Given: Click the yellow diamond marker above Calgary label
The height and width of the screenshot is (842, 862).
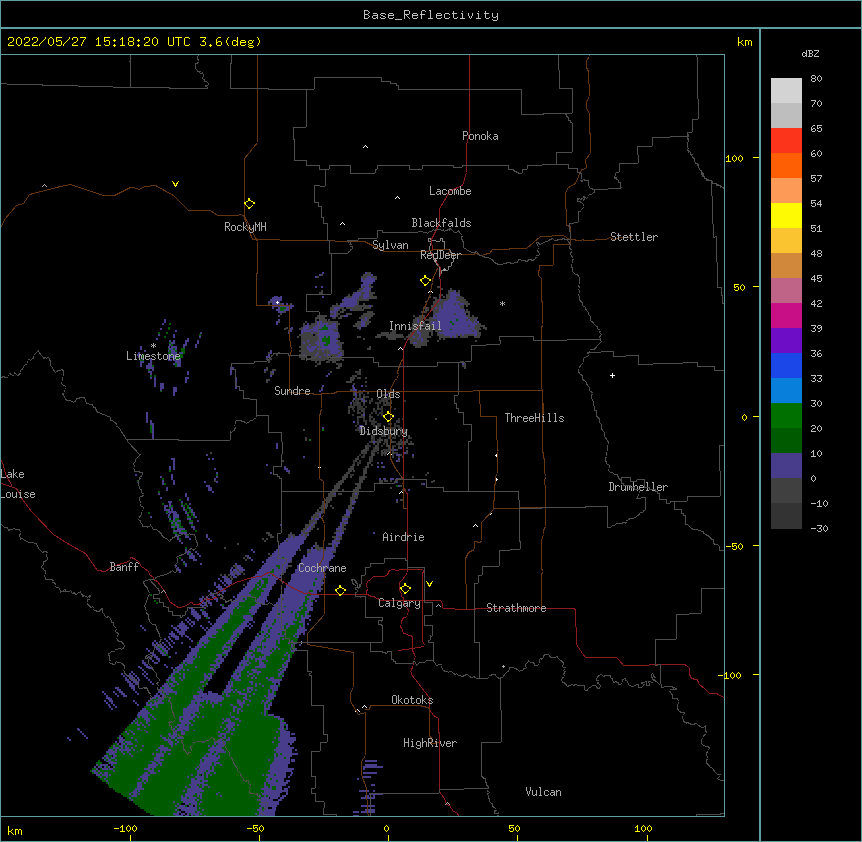Looking at the screenshot, I should pos(405,589).
